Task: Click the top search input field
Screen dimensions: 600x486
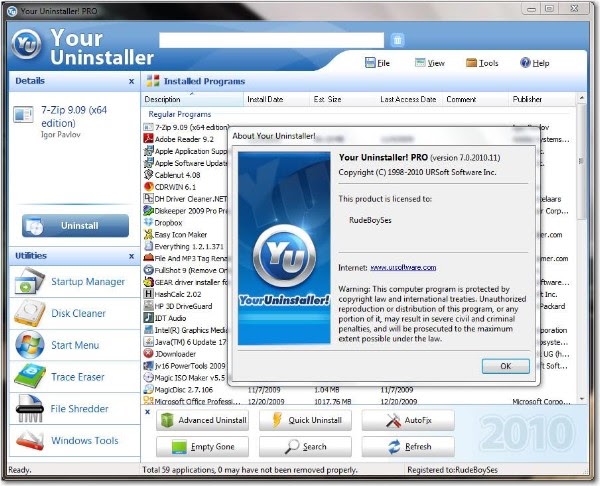Action: pyautogui.click(x=271, y=40)
